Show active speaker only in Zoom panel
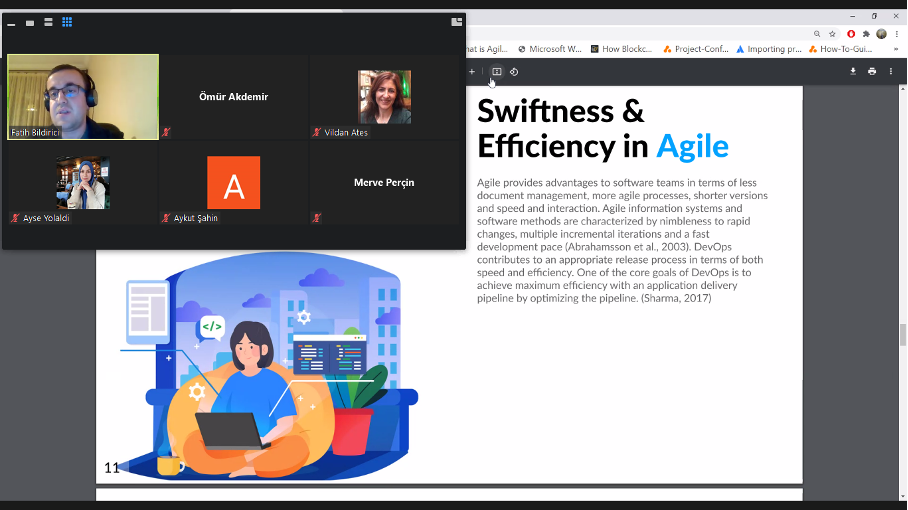The width and height of the screenshot is (908, 510). [x=30, y=22]
